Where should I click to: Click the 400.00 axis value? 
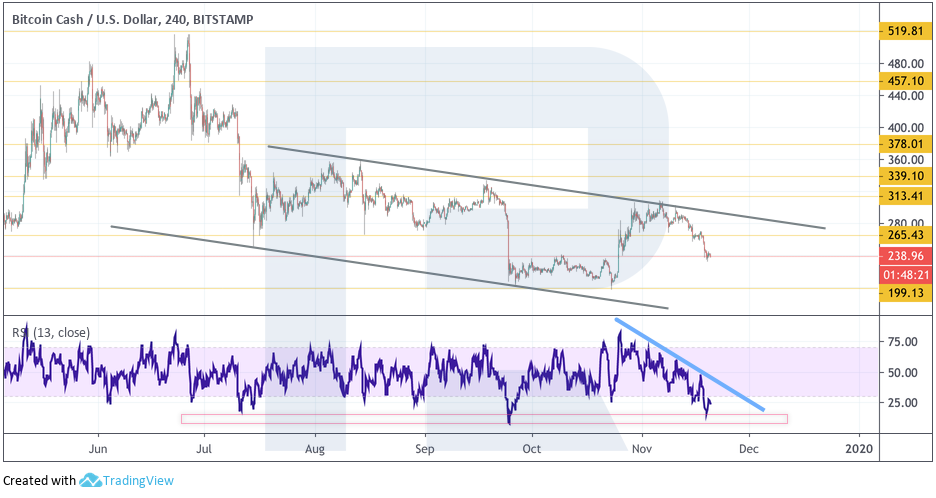tap(906, 127)
